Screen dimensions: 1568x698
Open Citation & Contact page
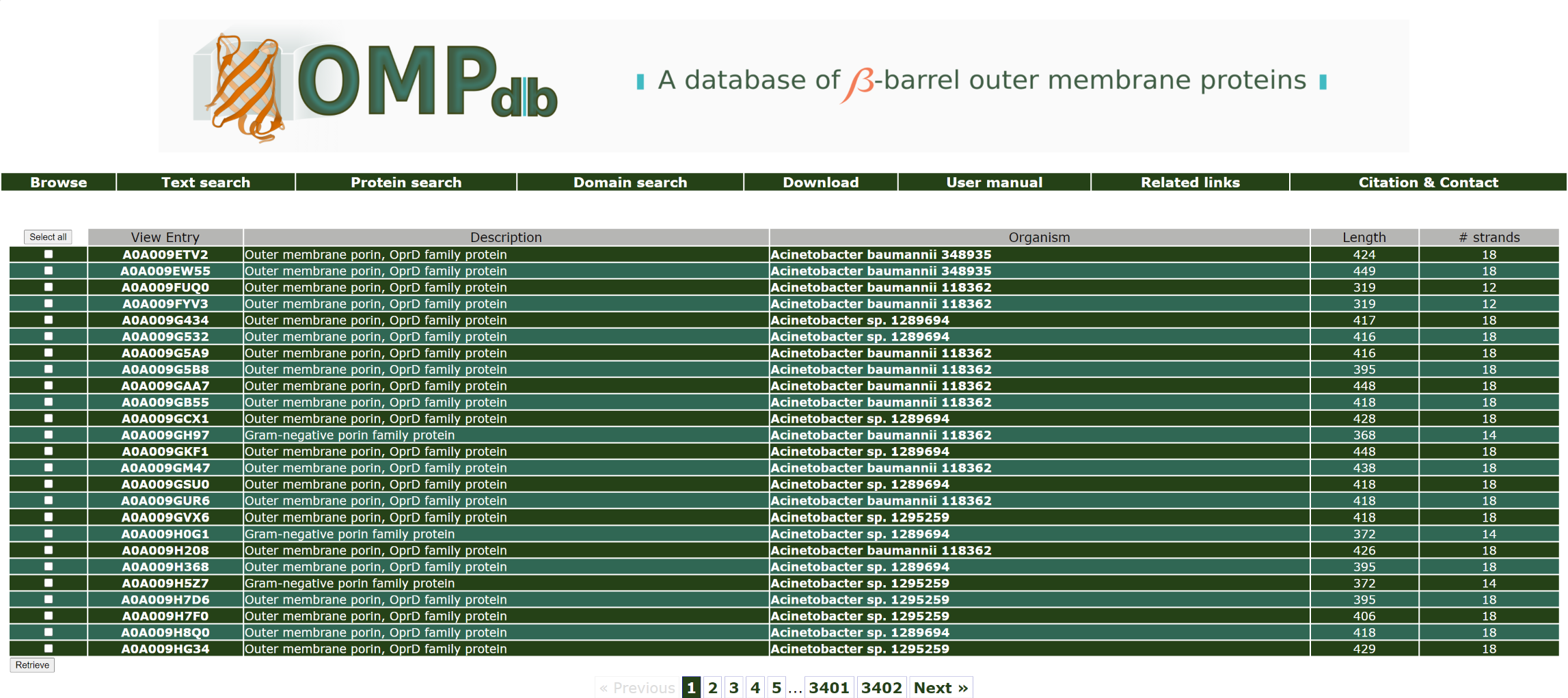[1428, 183]
